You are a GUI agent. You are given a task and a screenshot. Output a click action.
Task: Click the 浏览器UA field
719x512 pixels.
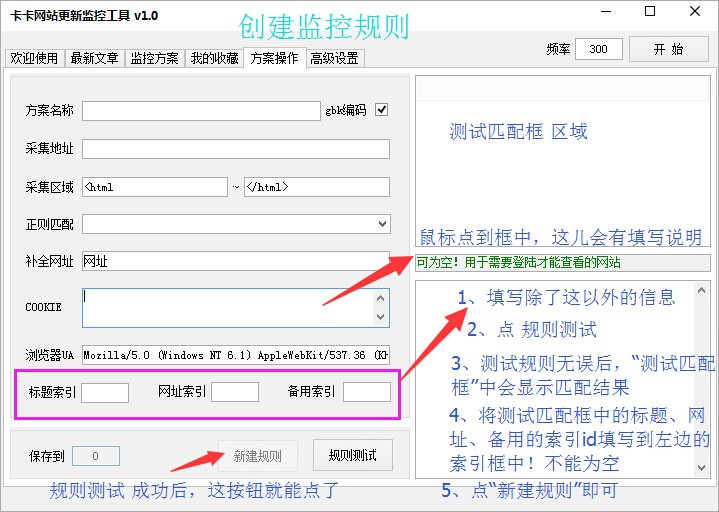click(x=236, y=355)
